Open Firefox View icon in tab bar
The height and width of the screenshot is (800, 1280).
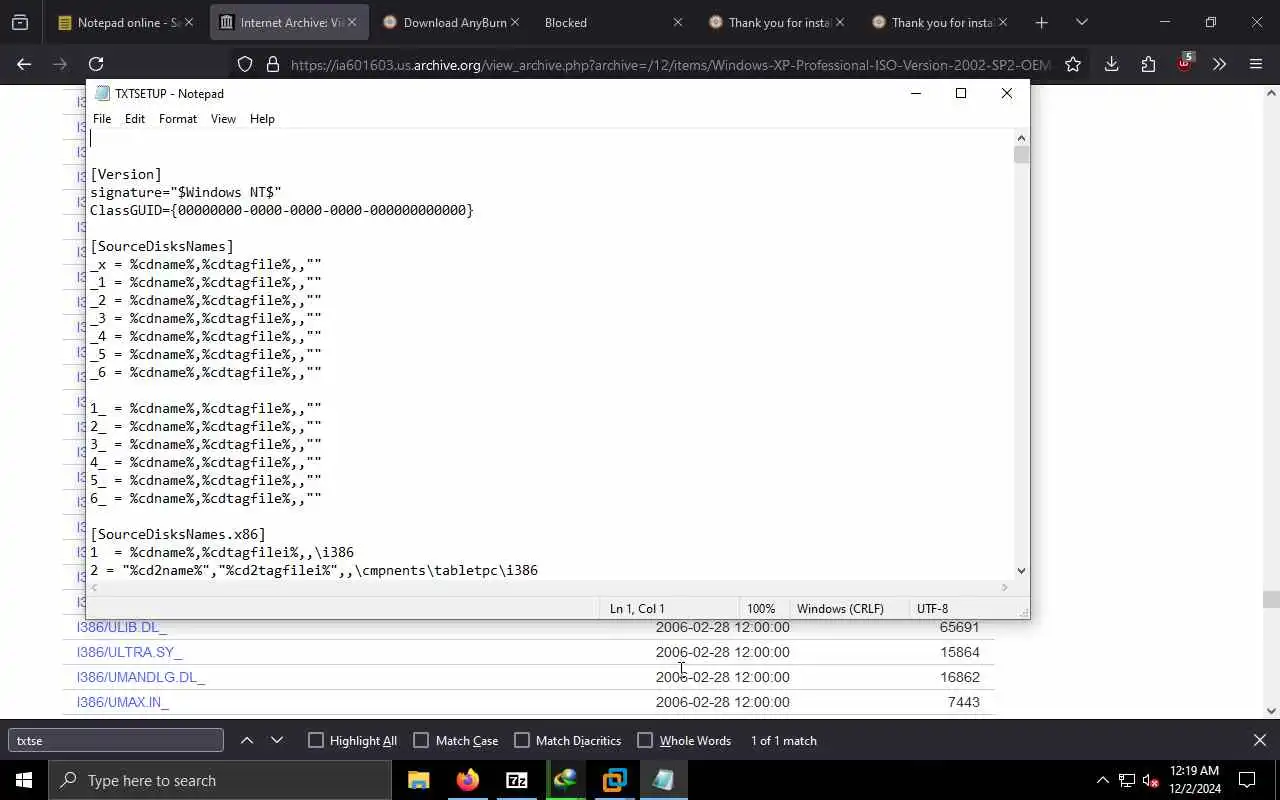pos(20,22)
